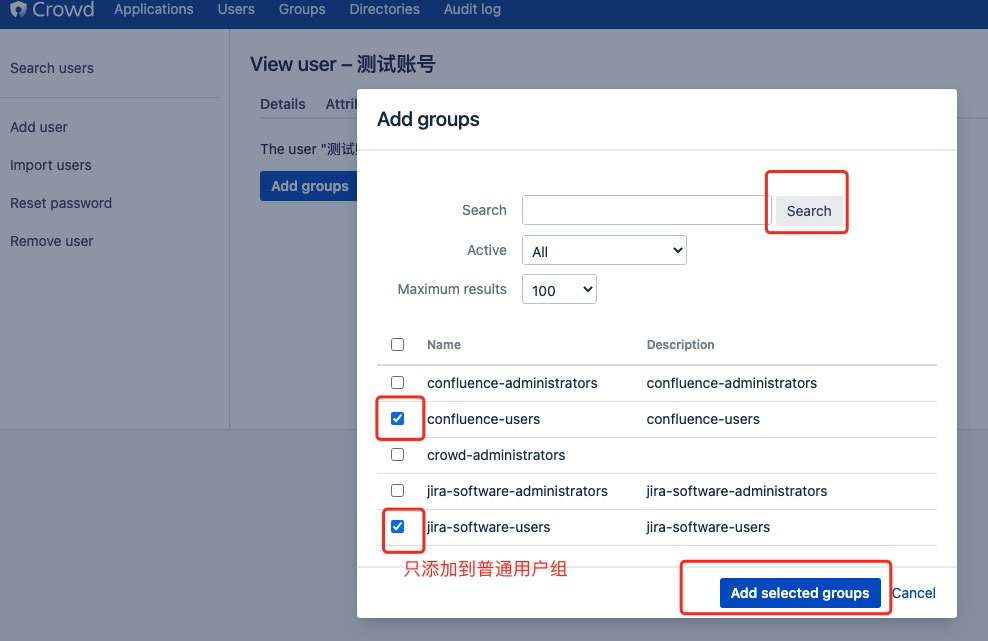Viewport: 988px width, 641px height.
Task: Click Reset password link
Action: click(61, 203)
